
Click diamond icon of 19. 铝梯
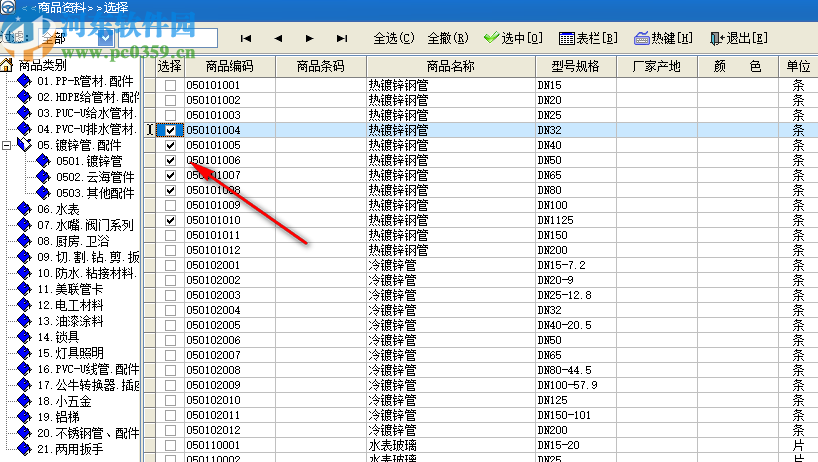[24, 417]
